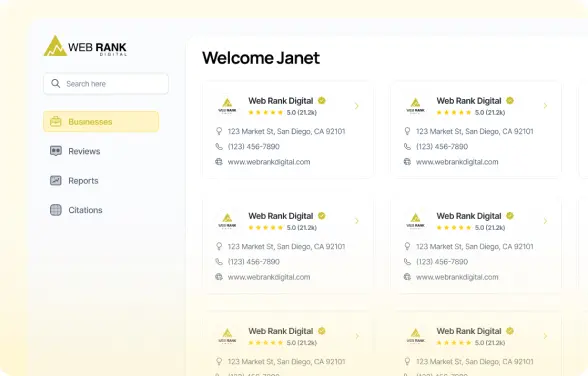Click "Web Rank Digital" title in bottom-right card
Screen dimensions: 588x376
click(x=469, y=331)
